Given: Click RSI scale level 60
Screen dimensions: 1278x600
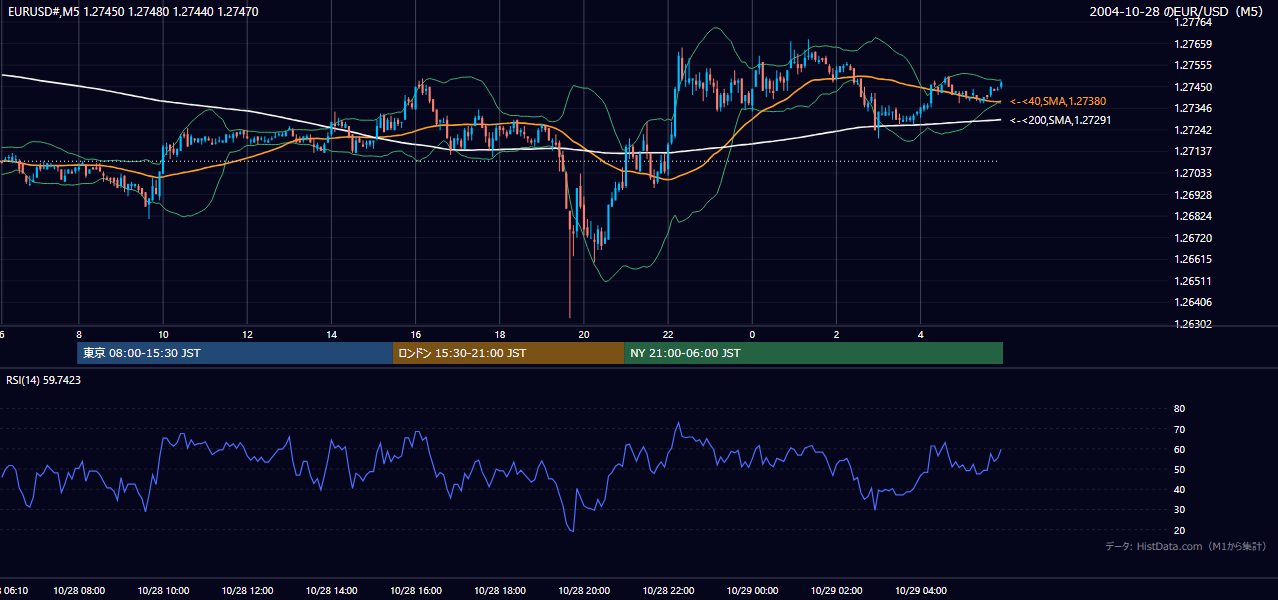Looking at the screenshot, I should (1179, 450).
